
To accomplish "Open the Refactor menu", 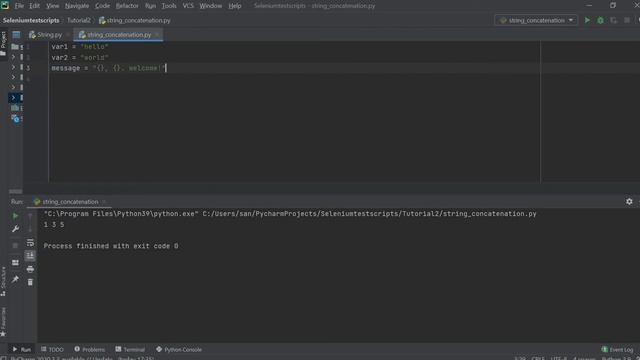I will (127, 6).
